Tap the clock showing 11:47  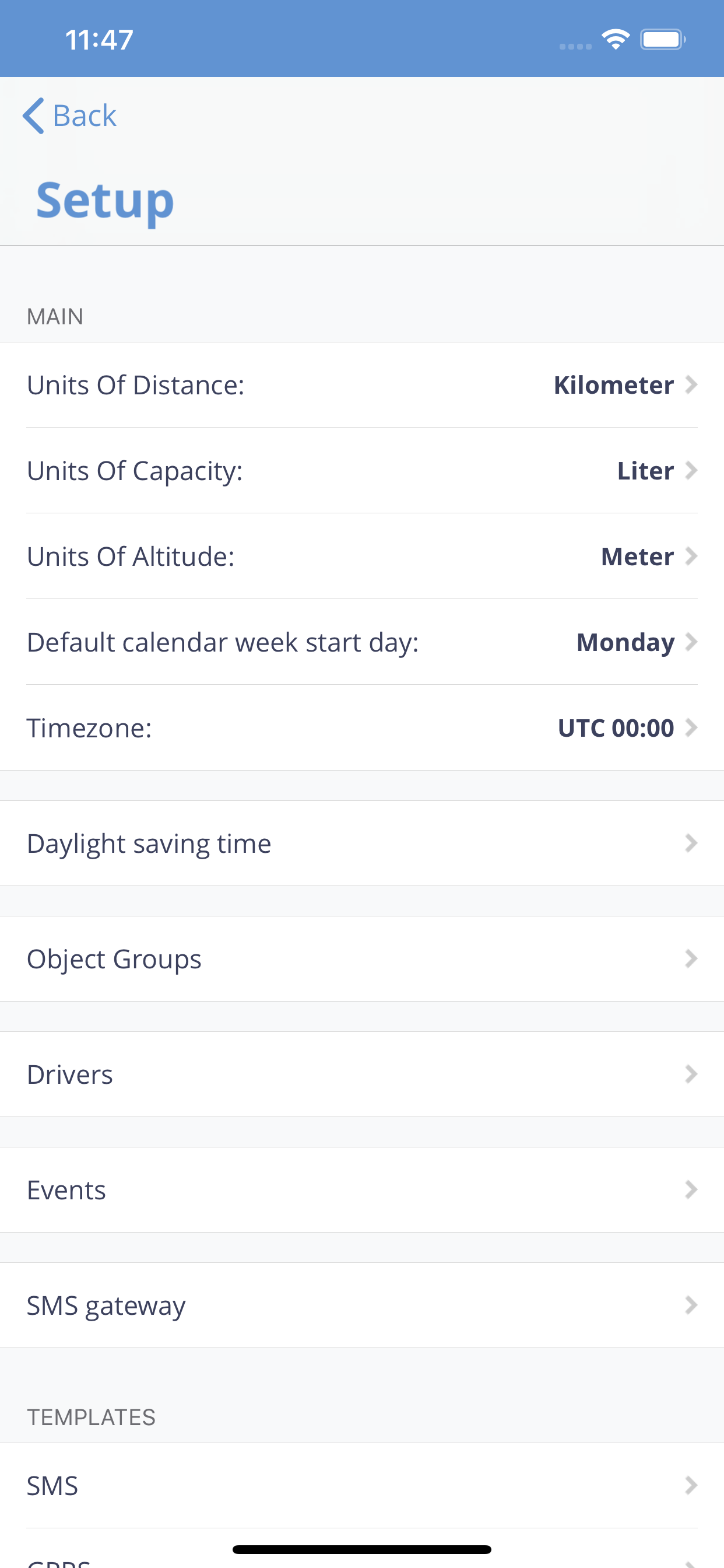click(99, 40)
